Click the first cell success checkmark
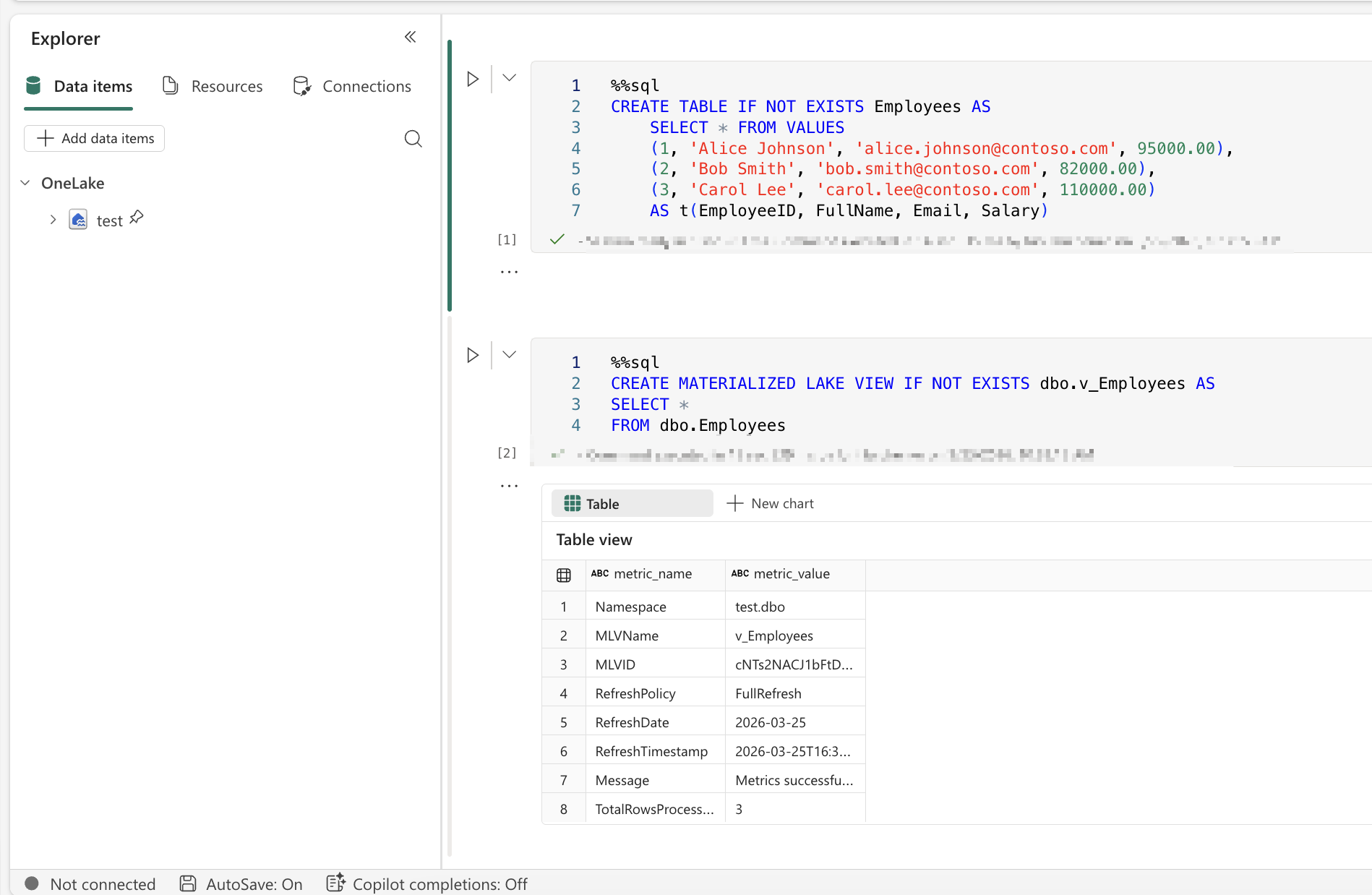Screen dimensions: 1372x895 point(557,239)
